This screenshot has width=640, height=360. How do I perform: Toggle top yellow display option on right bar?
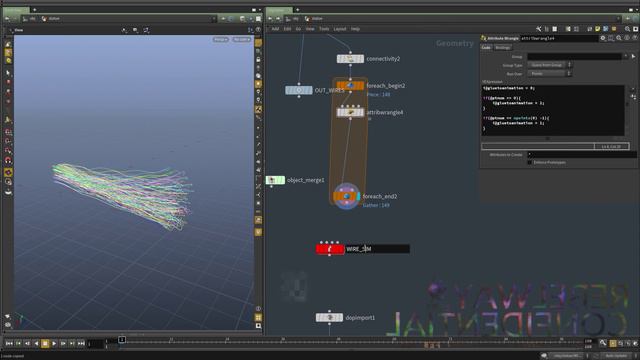point(258,43)
